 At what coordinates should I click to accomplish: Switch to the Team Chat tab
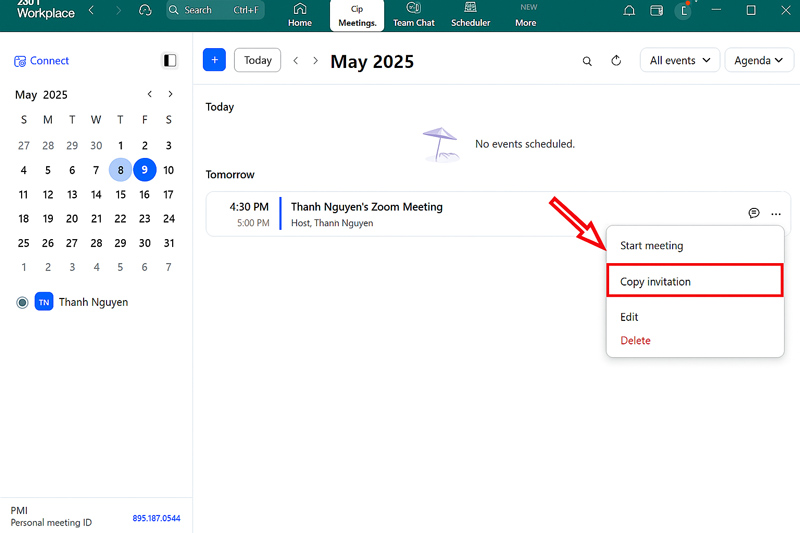coord(413,15)
